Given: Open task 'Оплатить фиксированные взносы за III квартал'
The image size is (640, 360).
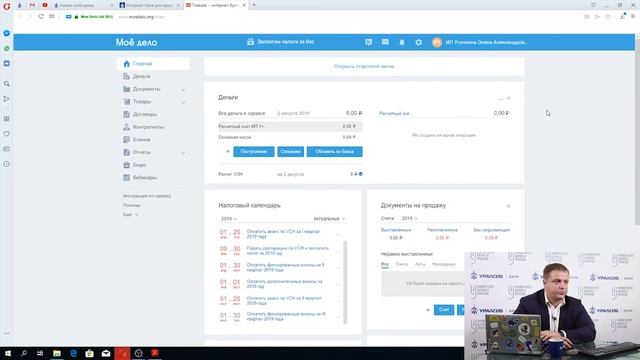Looking at the screenshot, I should (286, 316).
